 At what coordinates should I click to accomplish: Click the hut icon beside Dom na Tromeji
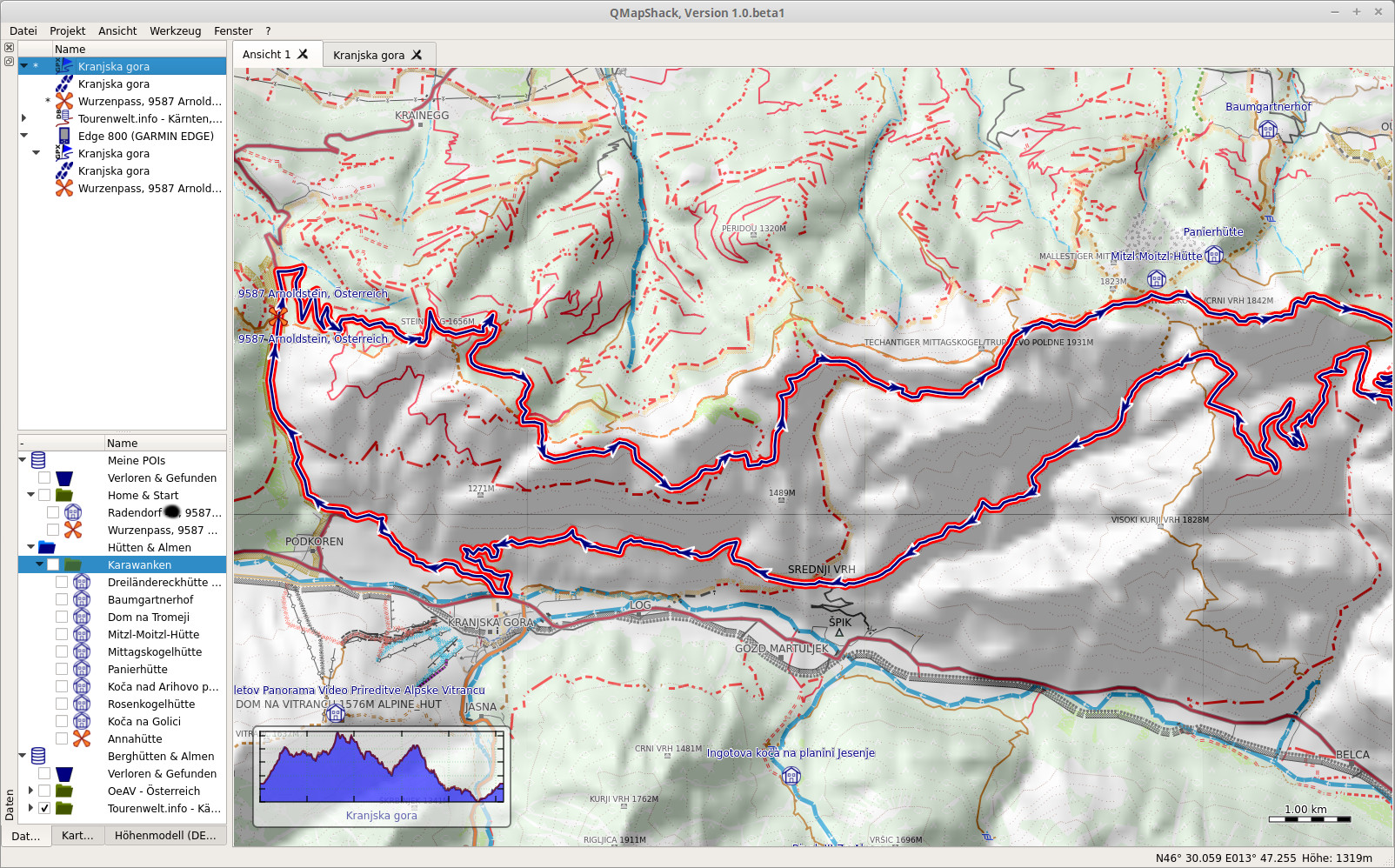[x=82, y=617]
